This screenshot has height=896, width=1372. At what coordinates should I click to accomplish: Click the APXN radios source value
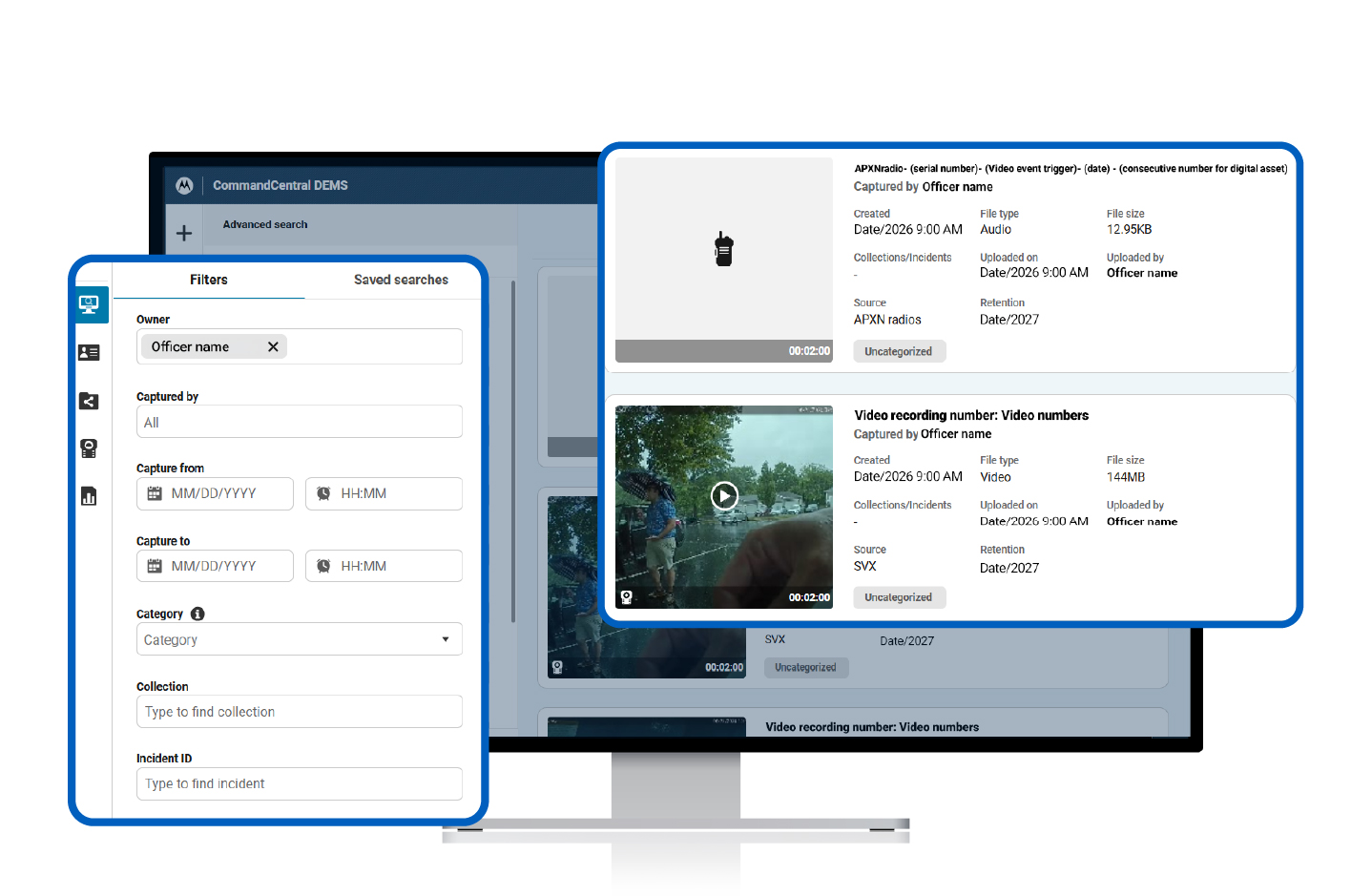coord(887,320)
